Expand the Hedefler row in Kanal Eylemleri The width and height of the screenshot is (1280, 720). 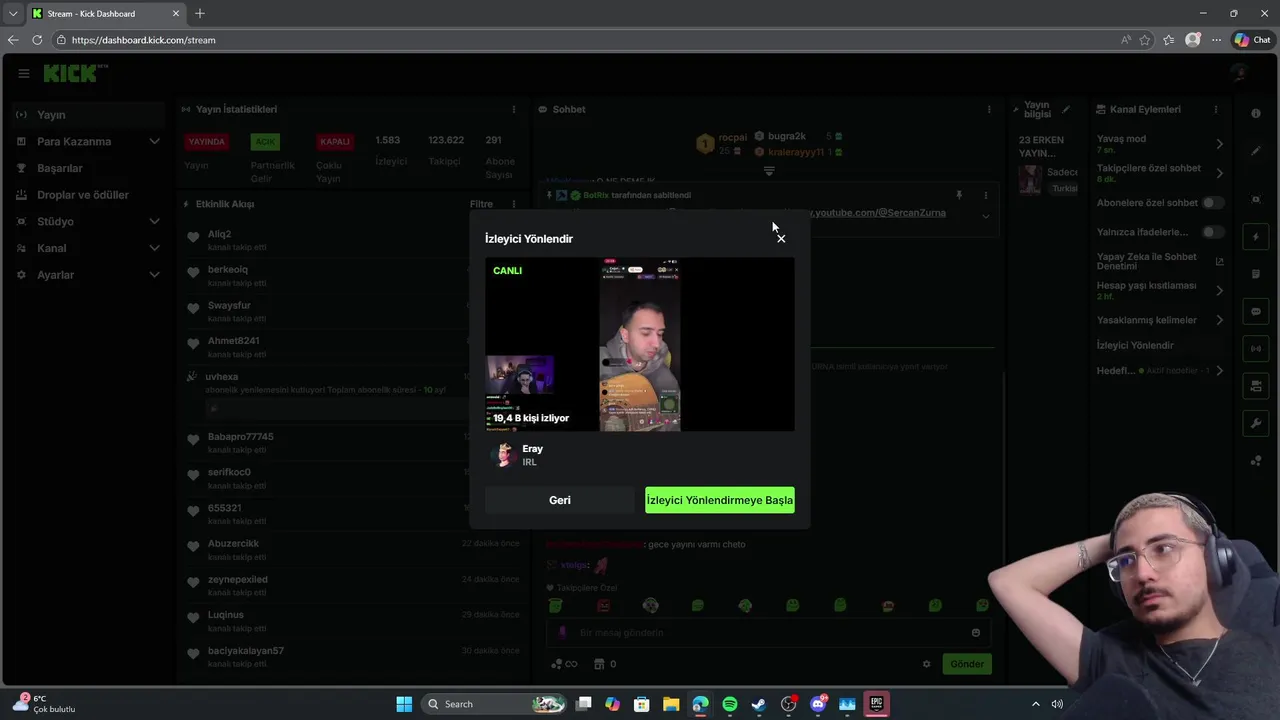(1160, 371)
